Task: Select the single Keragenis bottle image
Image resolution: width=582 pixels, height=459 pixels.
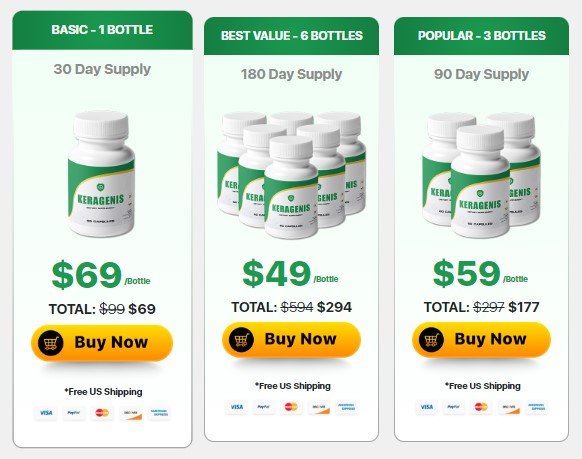Action: tap(102, 174)
